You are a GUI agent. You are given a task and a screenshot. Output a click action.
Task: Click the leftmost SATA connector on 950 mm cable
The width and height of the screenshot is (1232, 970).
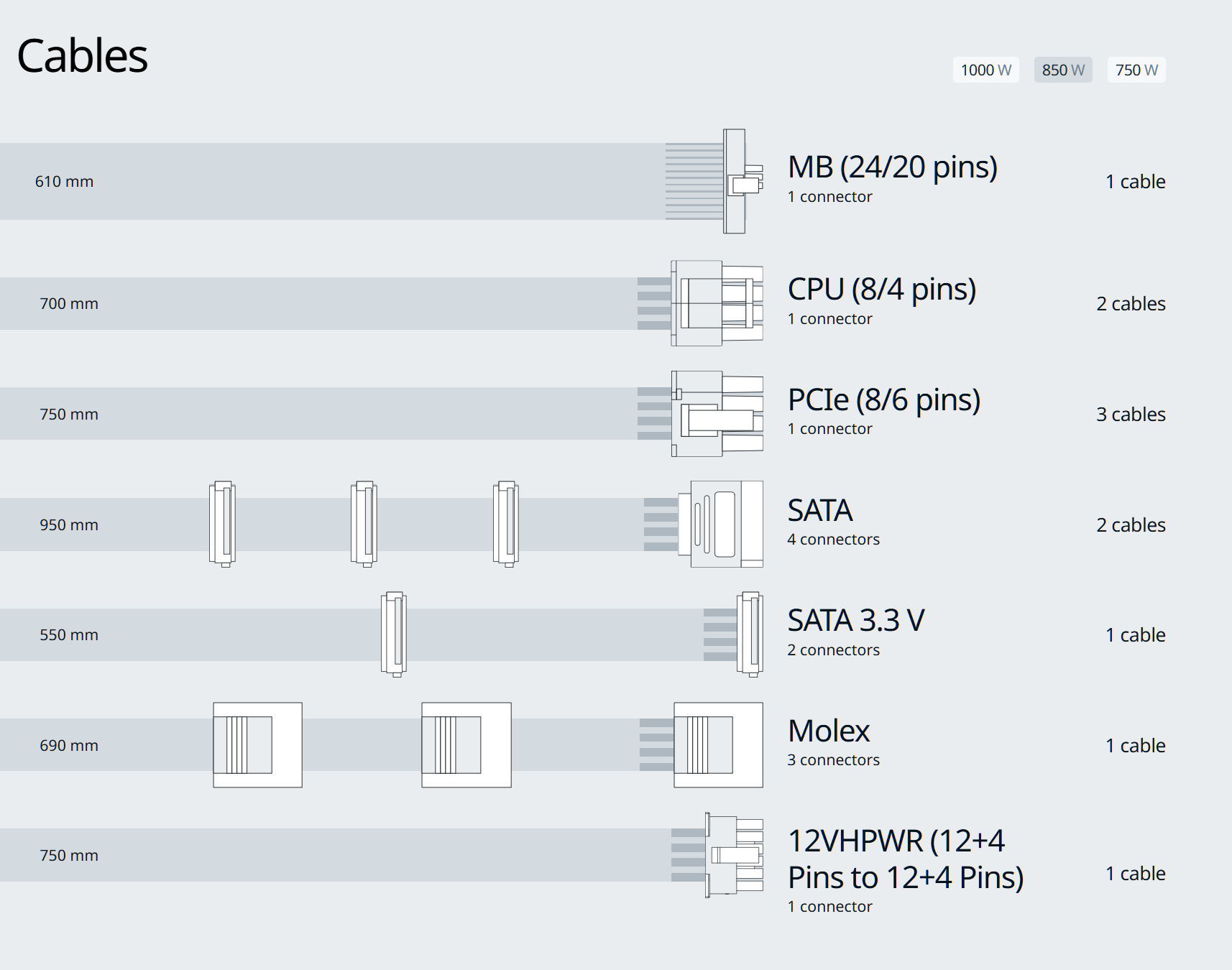(222, 524)
